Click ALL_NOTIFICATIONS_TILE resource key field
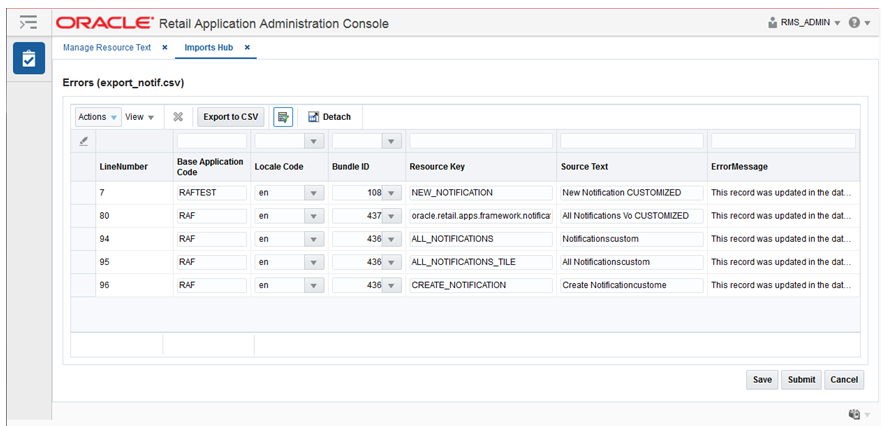 coord(481,262)
